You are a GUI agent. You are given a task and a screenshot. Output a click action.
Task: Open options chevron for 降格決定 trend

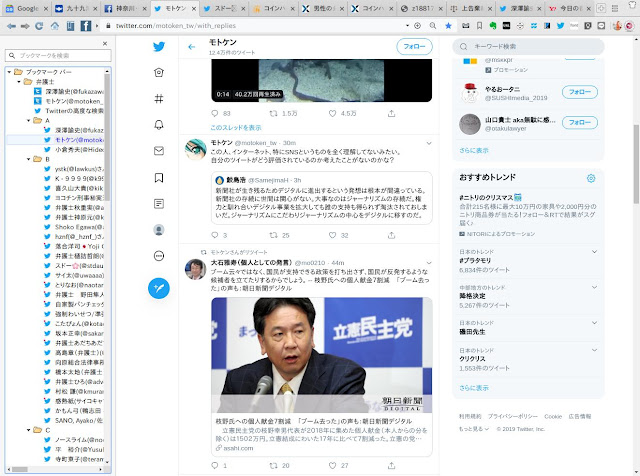594,287
